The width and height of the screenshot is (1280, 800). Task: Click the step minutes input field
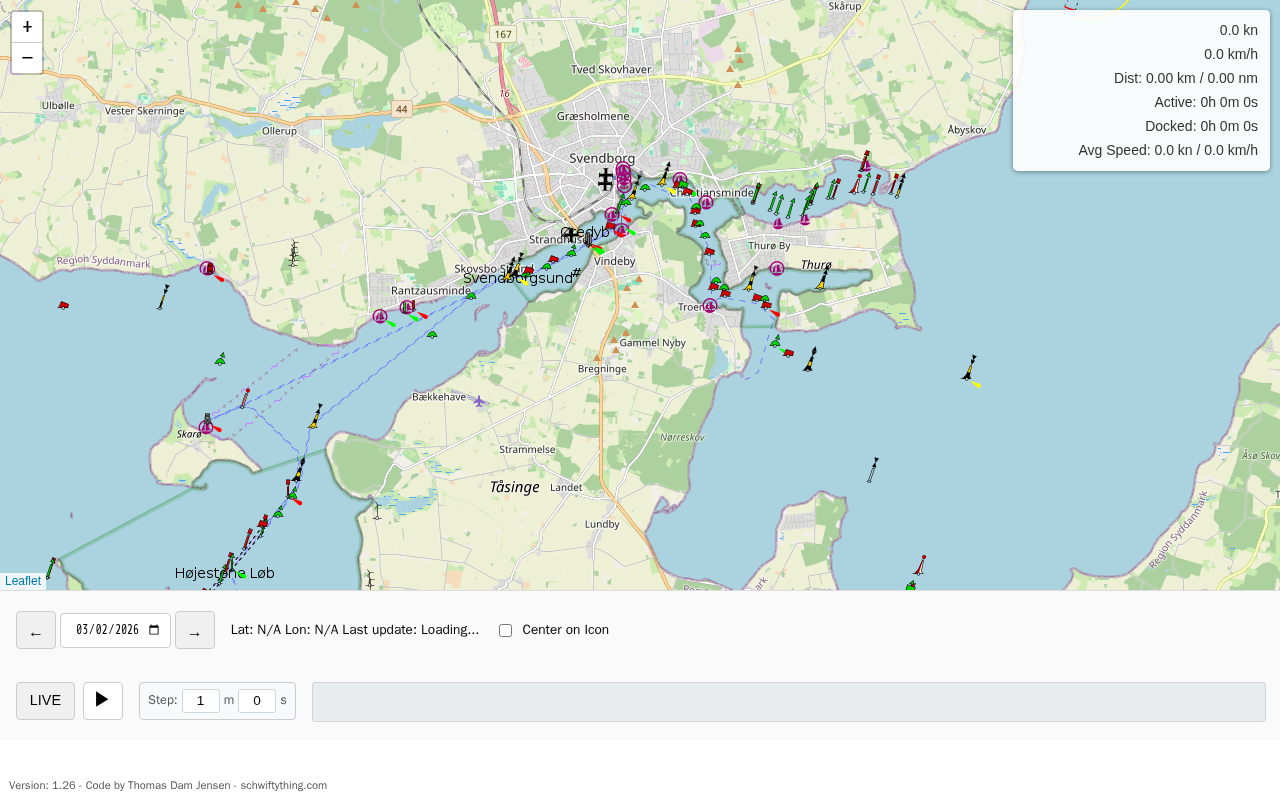pyautogui.click(x=200, y=700)
